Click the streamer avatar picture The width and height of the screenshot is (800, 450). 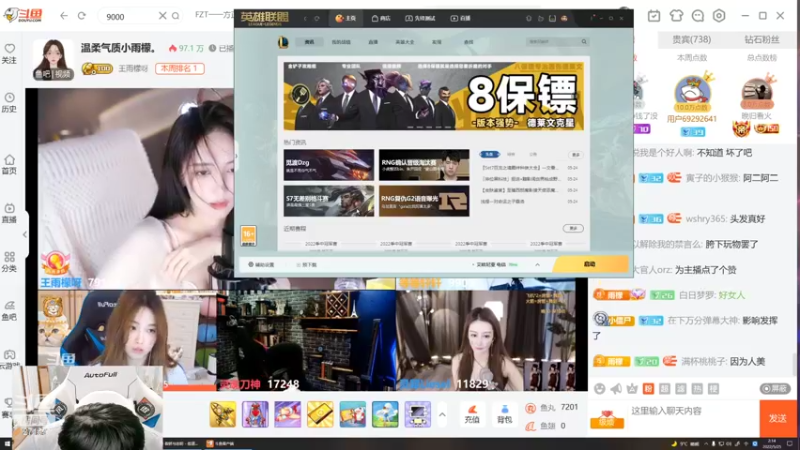53,60
